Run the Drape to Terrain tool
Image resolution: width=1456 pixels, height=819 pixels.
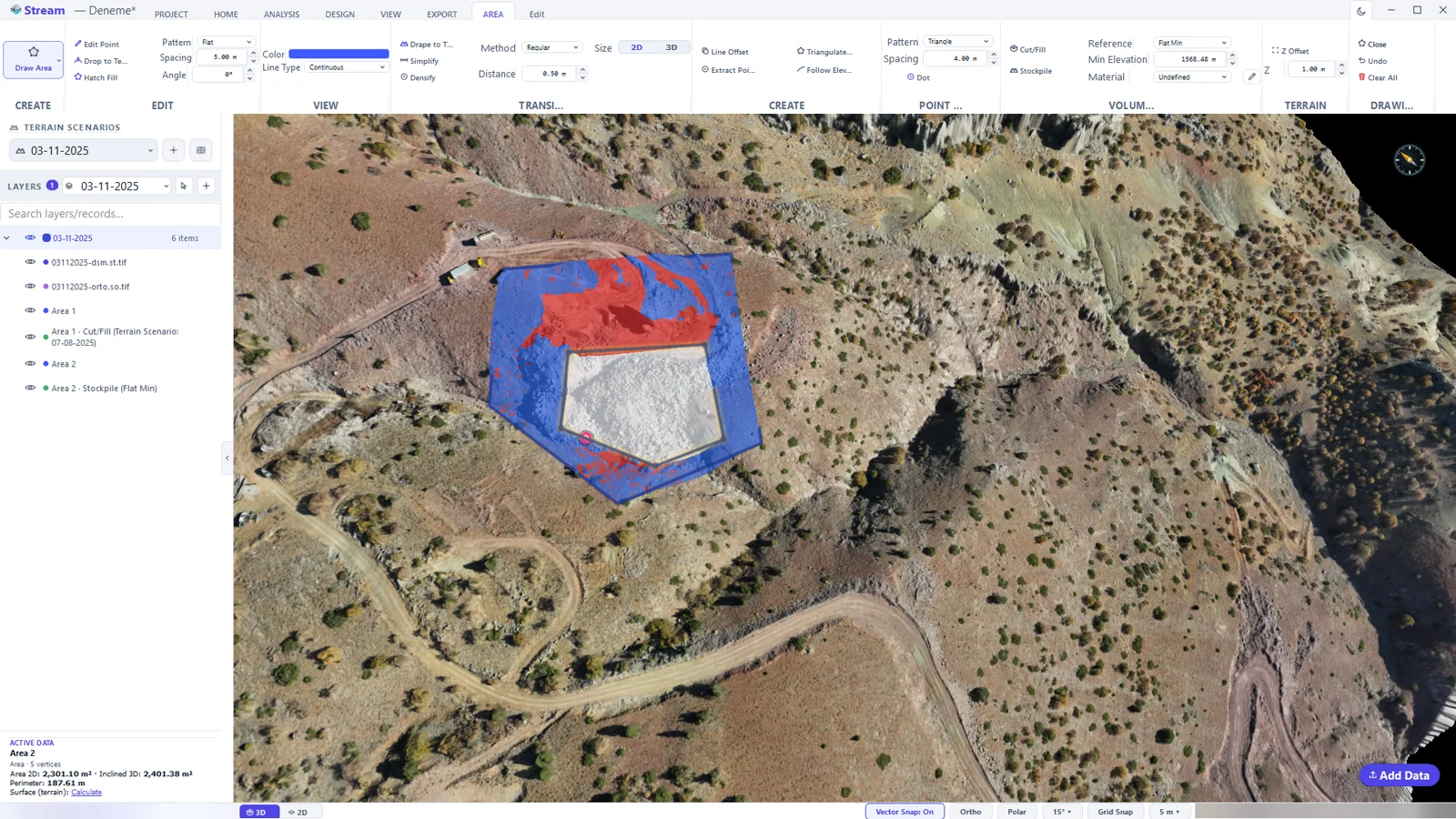(427, 44)
